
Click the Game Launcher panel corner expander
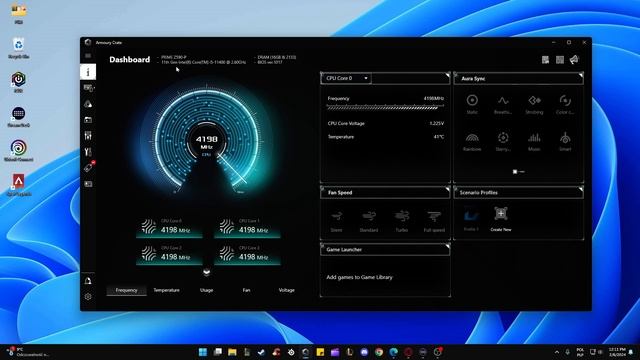447,247
